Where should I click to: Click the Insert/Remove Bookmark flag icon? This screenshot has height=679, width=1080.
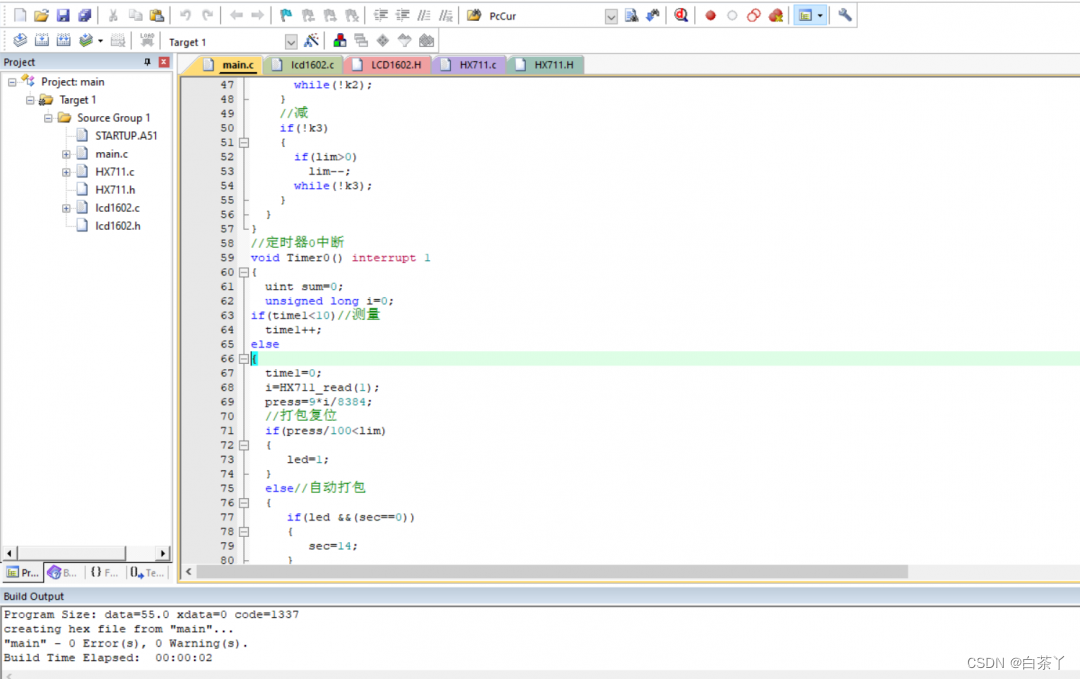coord(286,16)
